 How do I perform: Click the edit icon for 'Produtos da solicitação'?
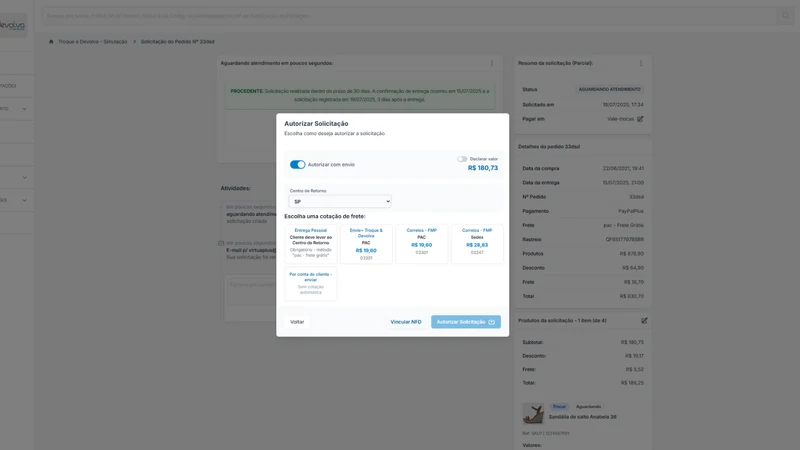point(644,321)
